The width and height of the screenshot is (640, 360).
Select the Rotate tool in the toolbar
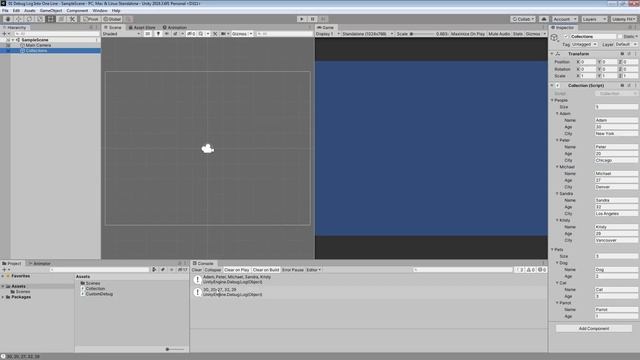(x=29, y=19)
